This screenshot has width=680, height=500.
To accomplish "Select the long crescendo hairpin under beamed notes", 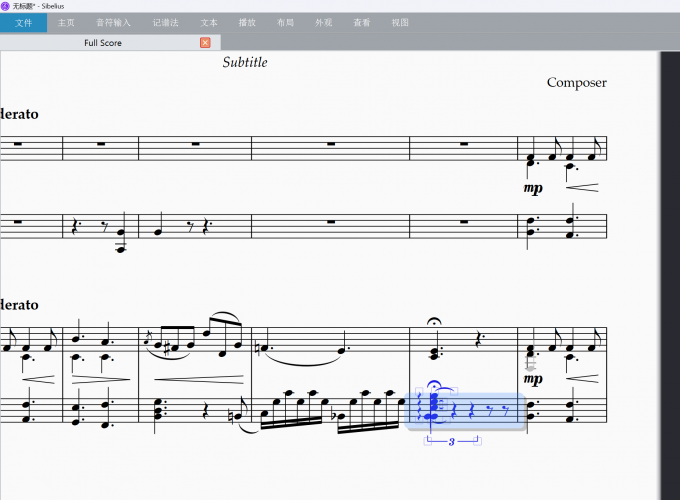I will point(199,379).
